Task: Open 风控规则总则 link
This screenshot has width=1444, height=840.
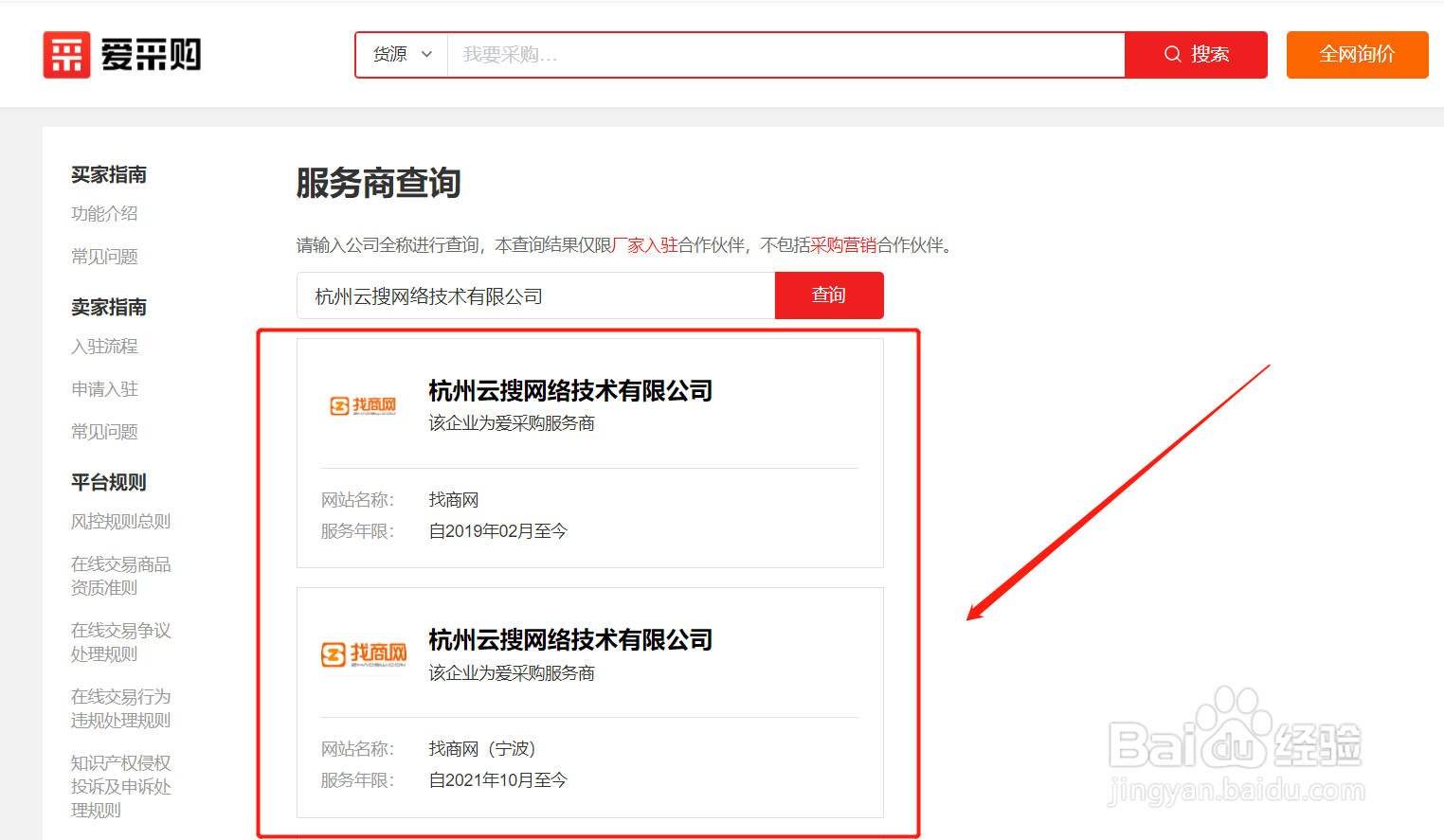Action: (120, 522)
